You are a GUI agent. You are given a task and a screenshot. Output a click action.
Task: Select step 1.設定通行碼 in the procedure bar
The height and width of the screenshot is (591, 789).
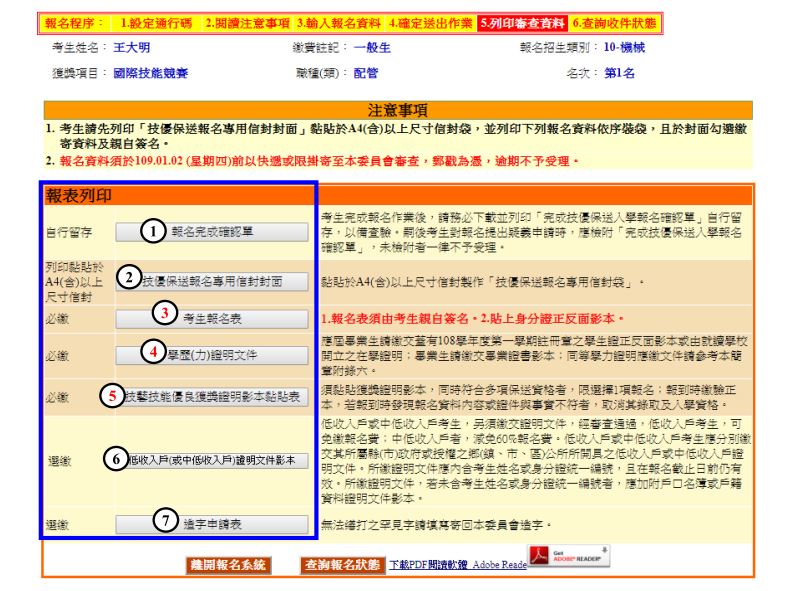tap(156, 23)
